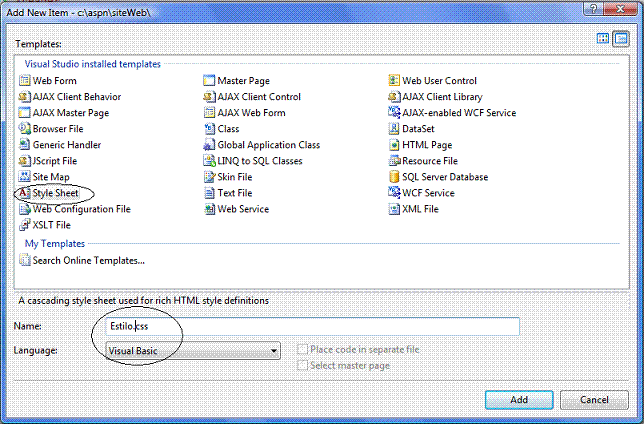This screenshot has width=644, height=424.
Task: Click the Visual Studio installed templates heading
Action: pos(92,64)
